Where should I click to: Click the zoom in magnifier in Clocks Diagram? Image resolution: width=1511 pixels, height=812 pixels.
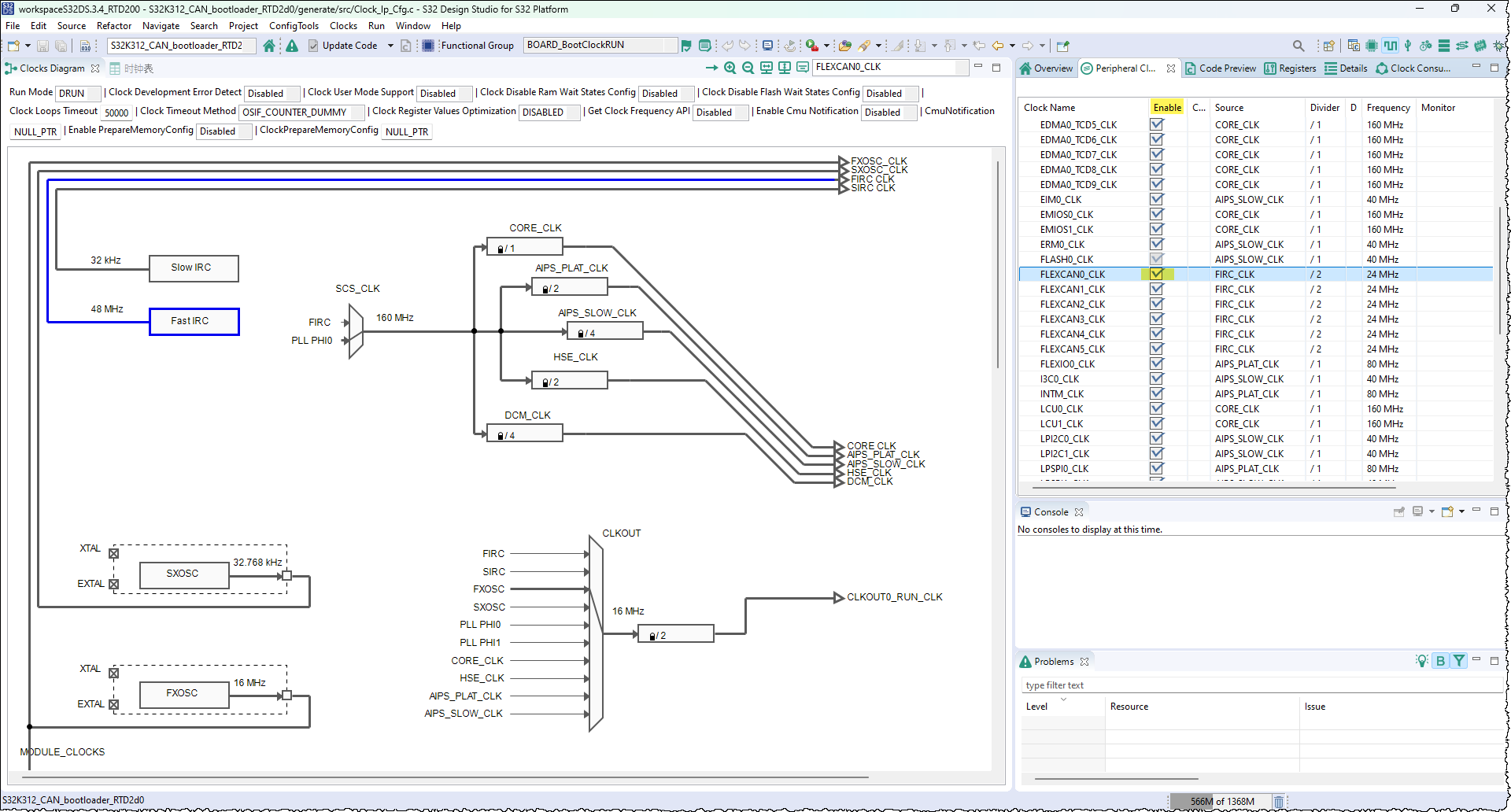coord(730,68)
